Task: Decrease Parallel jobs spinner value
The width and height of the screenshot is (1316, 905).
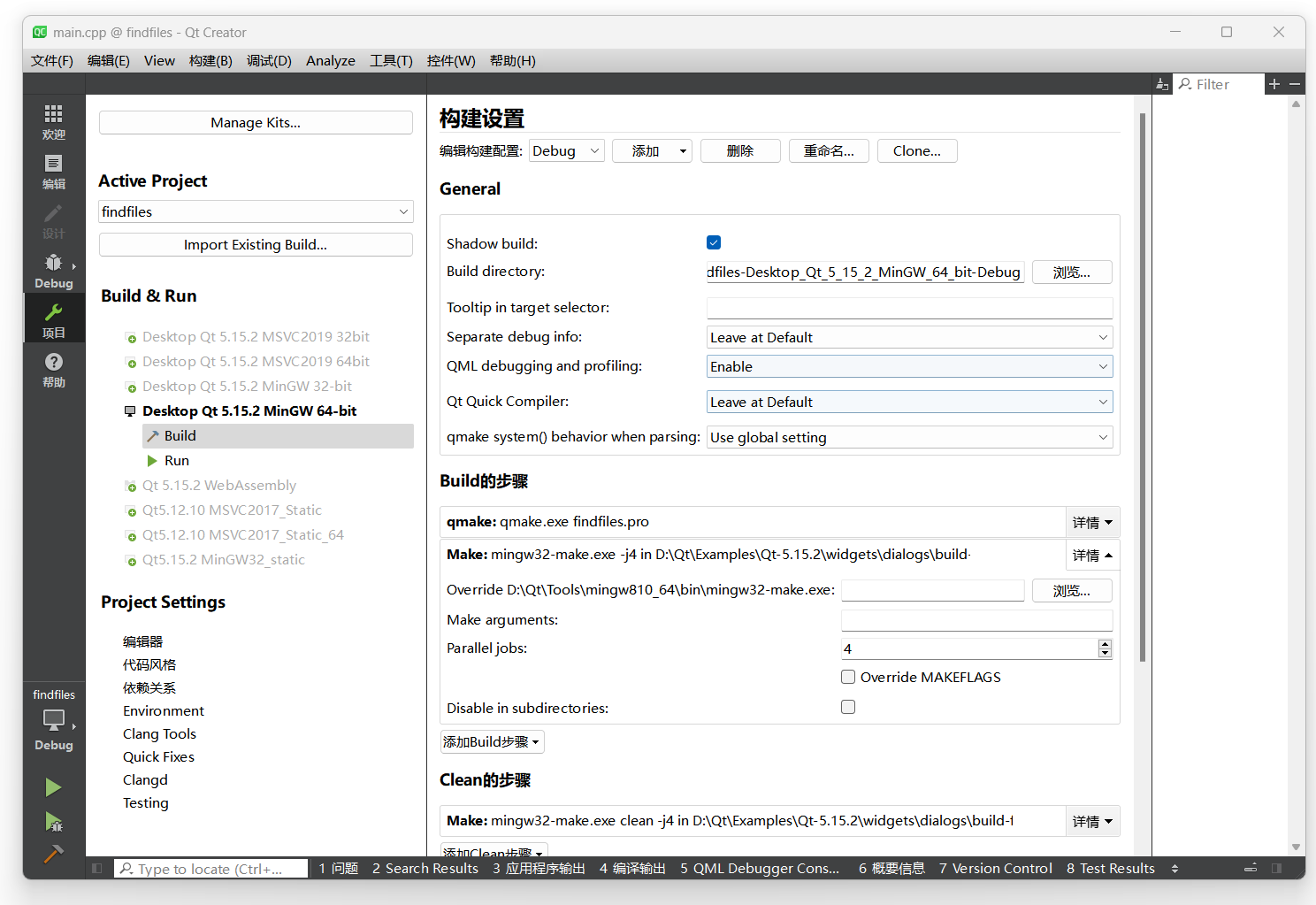Action: [x=1105, y=653]
